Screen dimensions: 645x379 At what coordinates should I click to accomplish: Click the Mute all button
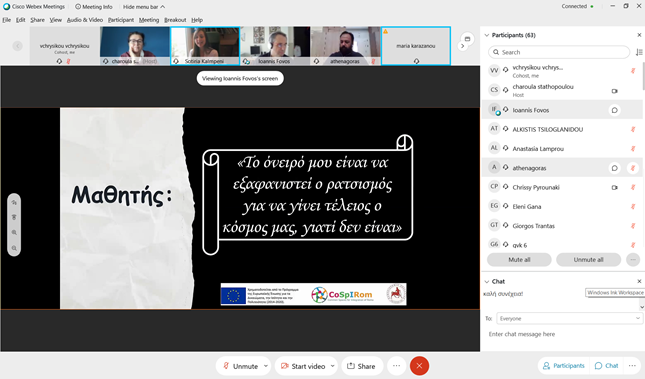(x=519, y=260)
